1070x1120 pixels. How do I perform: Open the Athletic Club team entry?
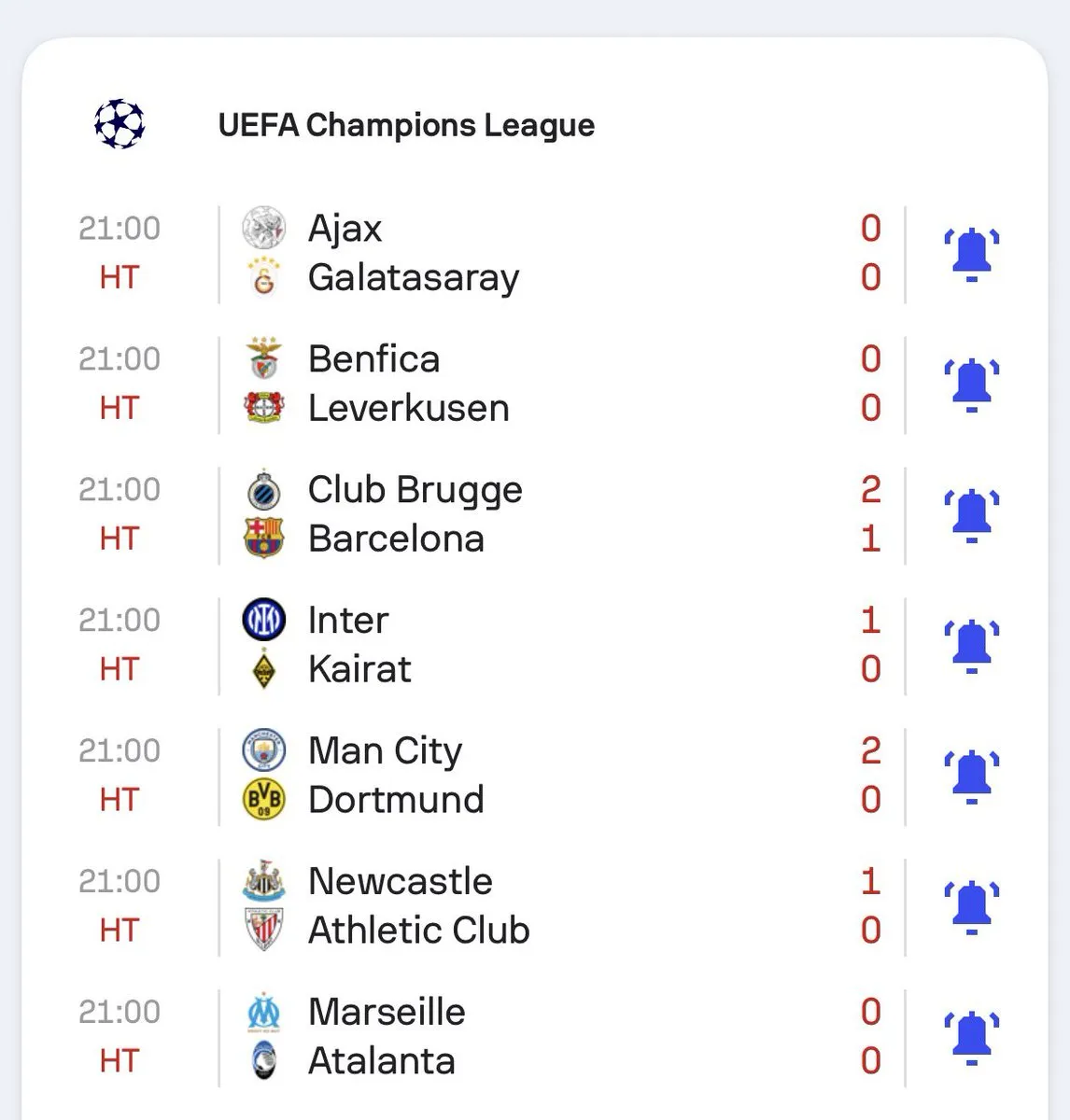[418, 931]
